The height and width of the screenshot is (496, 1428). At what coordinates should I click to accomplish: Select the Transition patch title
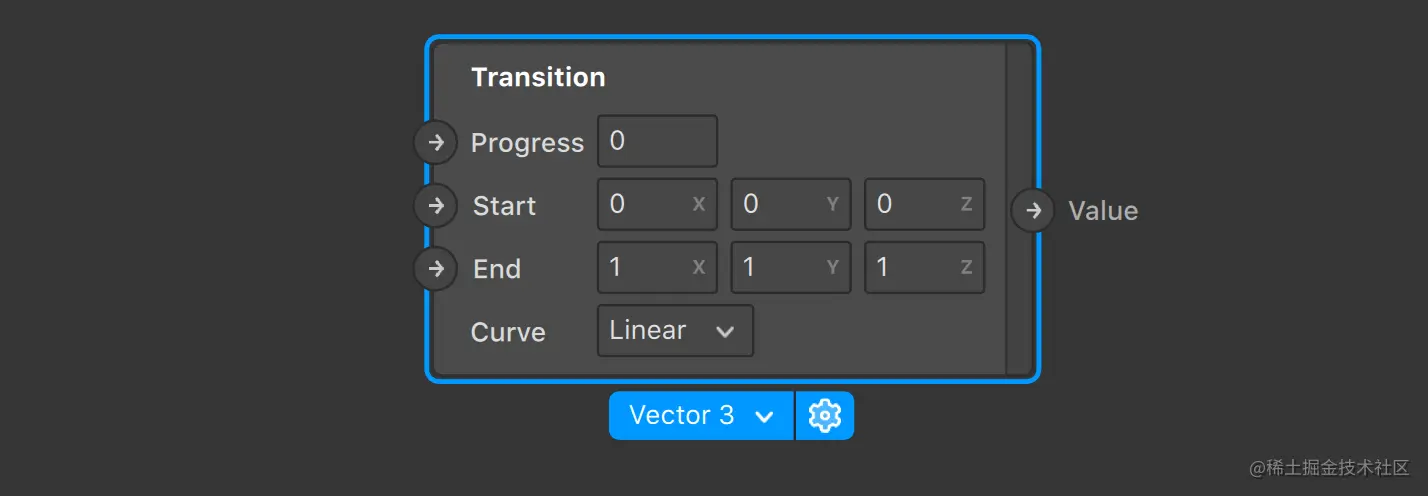tap(538, 77)
